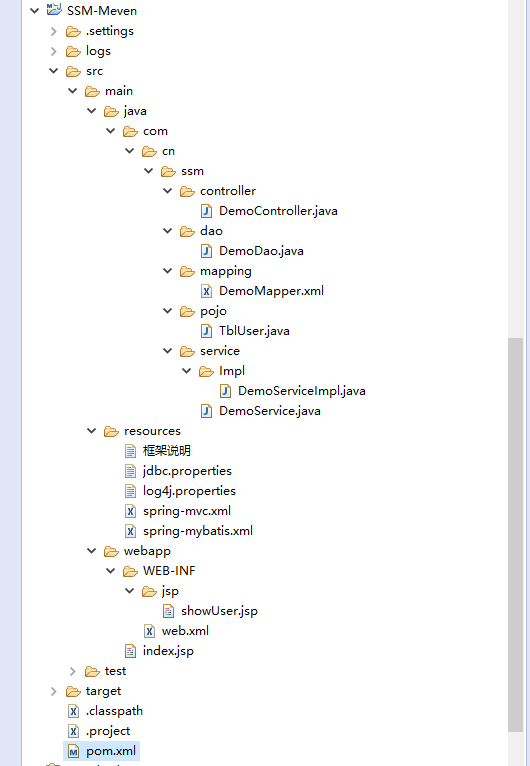Collapse the SSM-Meven project node
Image resolution: width=530 pixels, height=766 pixels.
click(34, 10)
